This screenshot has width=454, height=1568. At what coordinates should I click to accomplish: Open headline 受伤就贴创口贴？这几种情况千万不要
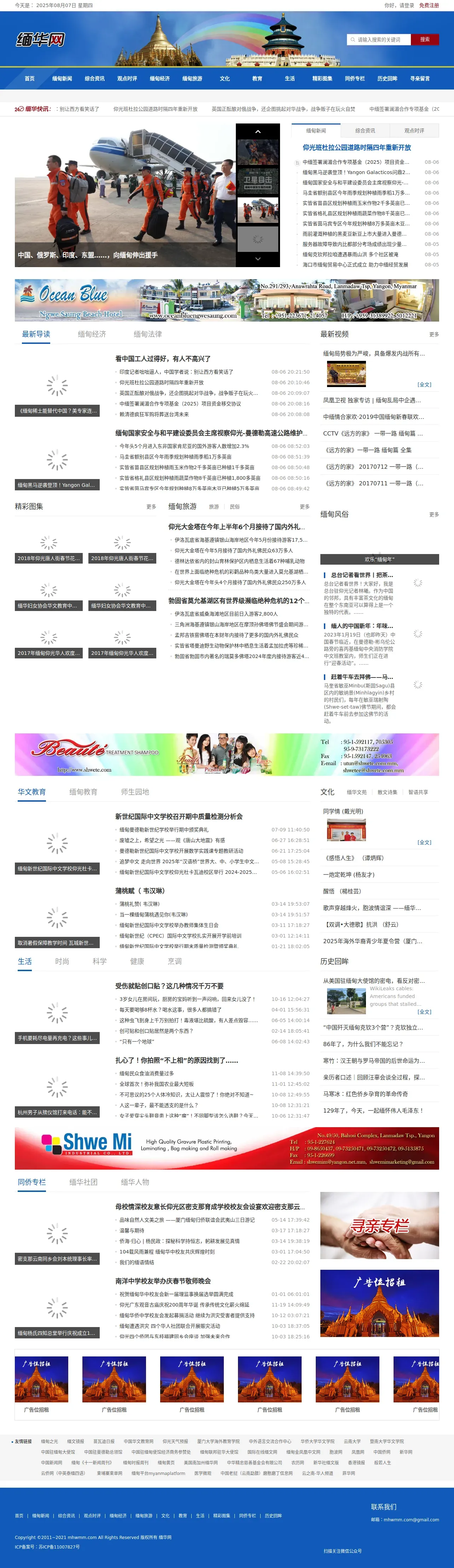(169, 986)
